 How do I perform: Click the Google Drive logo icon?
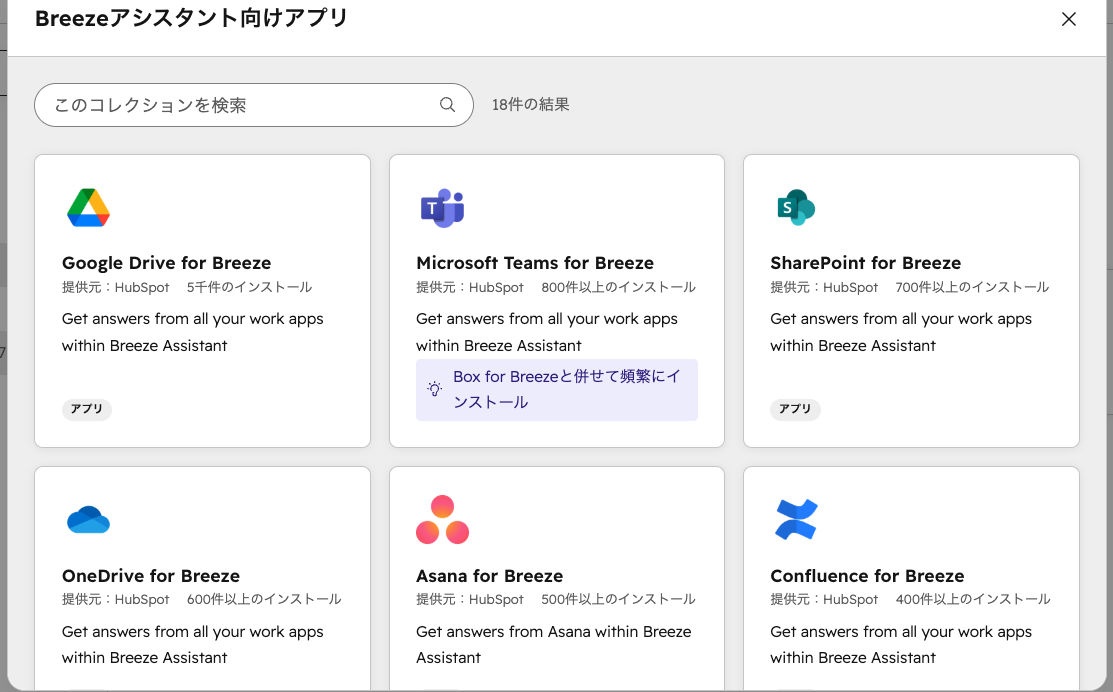click(x=88, y=208)
